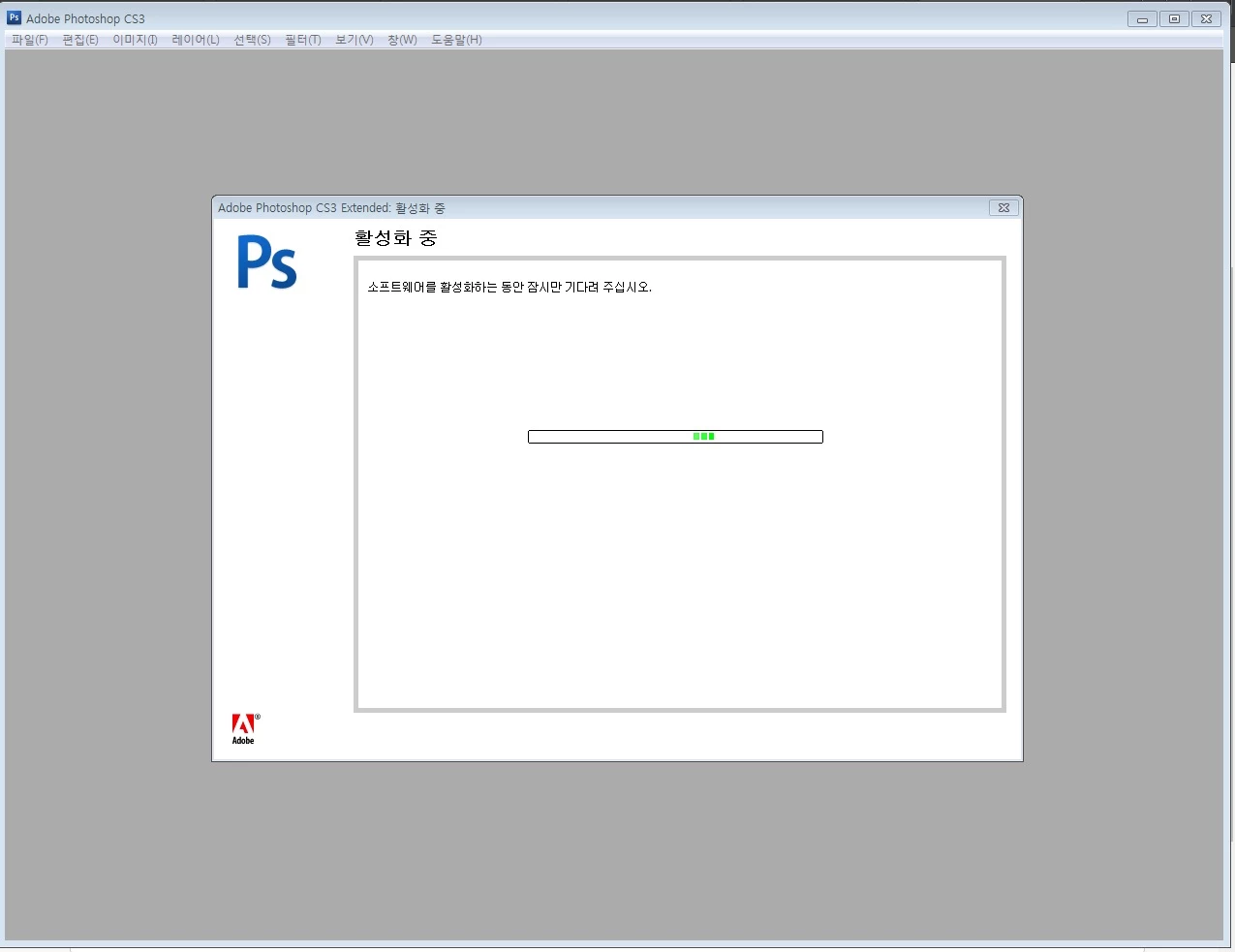Restore down the Photoshop CS3 window
The image size is (1235, 952).
click(x=1174, y=18)
